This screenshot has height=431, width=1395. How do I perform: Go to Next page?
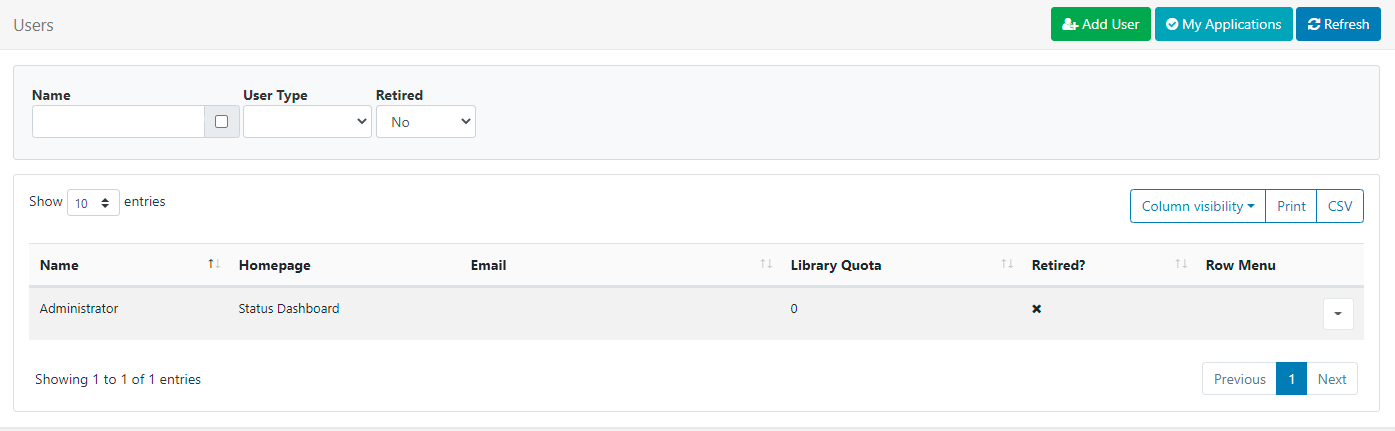[1332, 379]
